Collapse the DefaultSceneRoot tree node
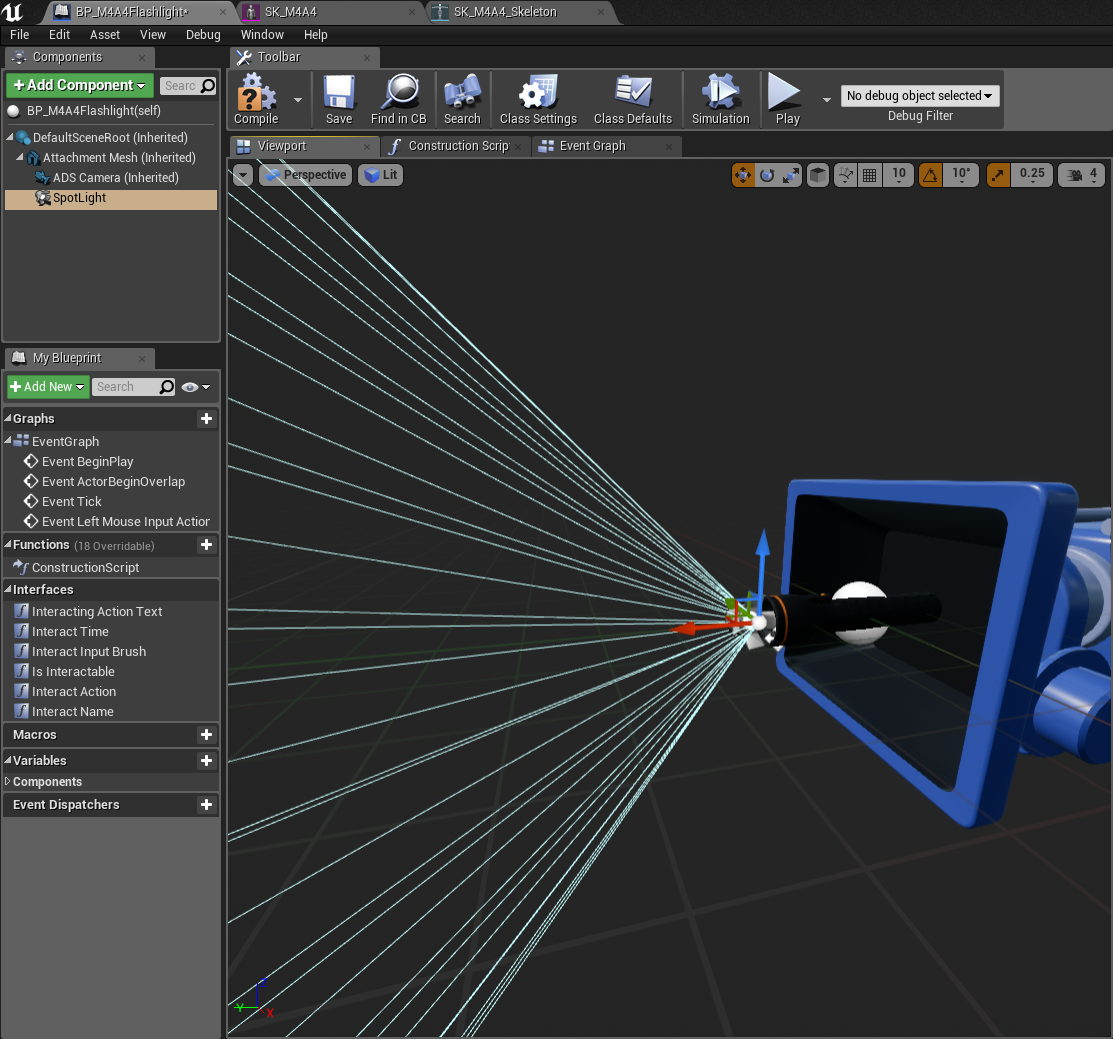The image size is (1113, 1039). pyautogui.click(x=11, y=138)
